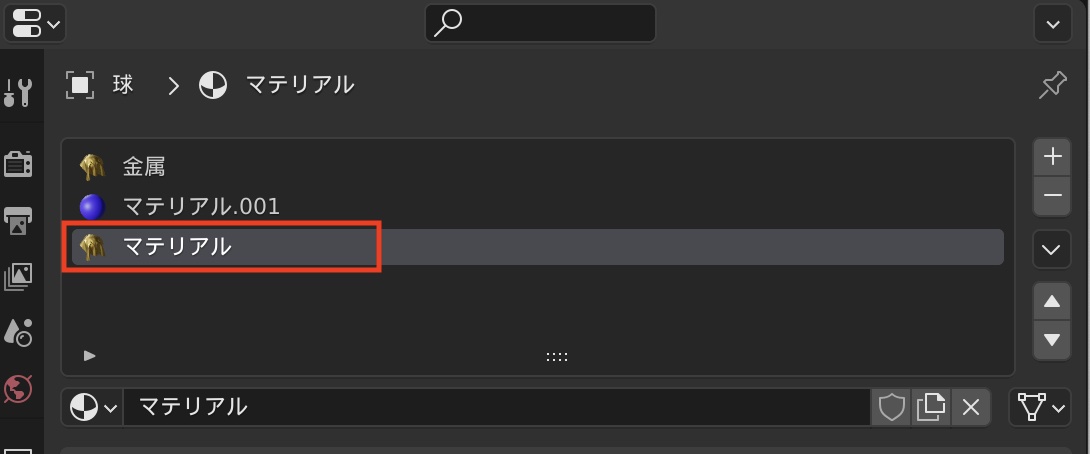
Task: Toggle the fake user shield
Action: 891,407
